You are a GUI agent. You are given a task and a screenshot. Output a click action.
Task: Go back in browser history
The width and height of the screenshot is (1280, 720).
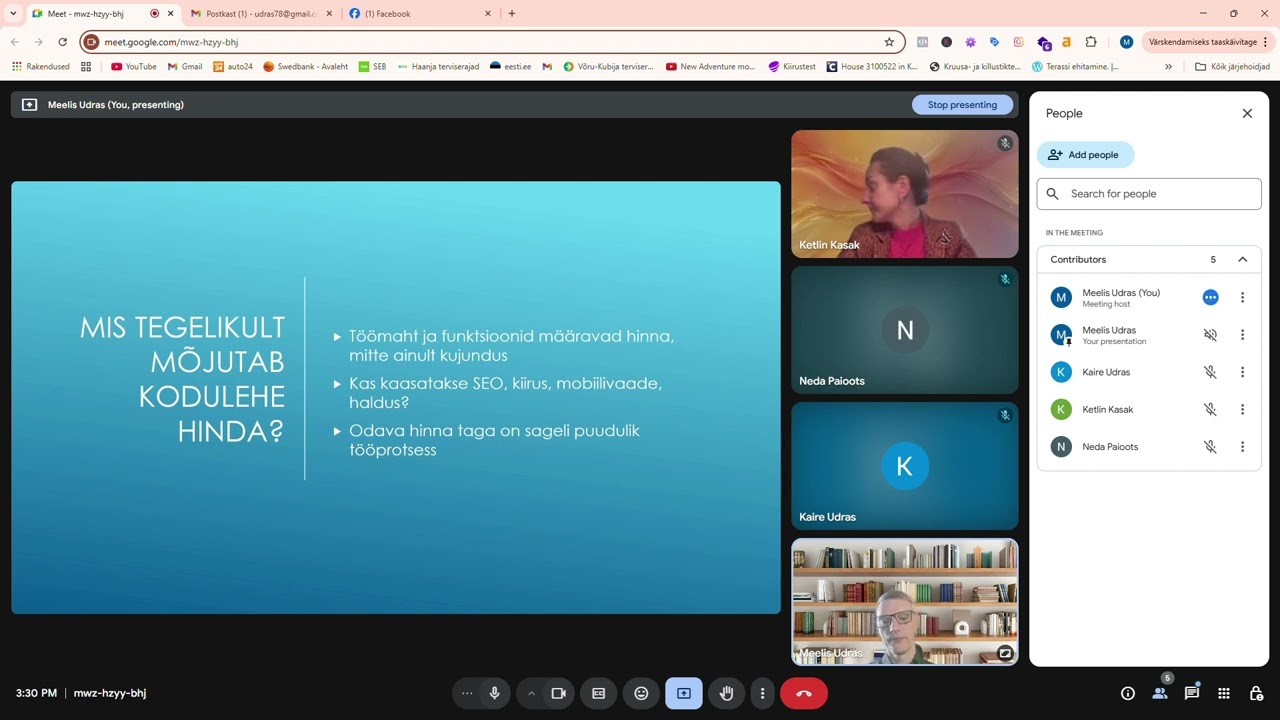click(14, 42)
